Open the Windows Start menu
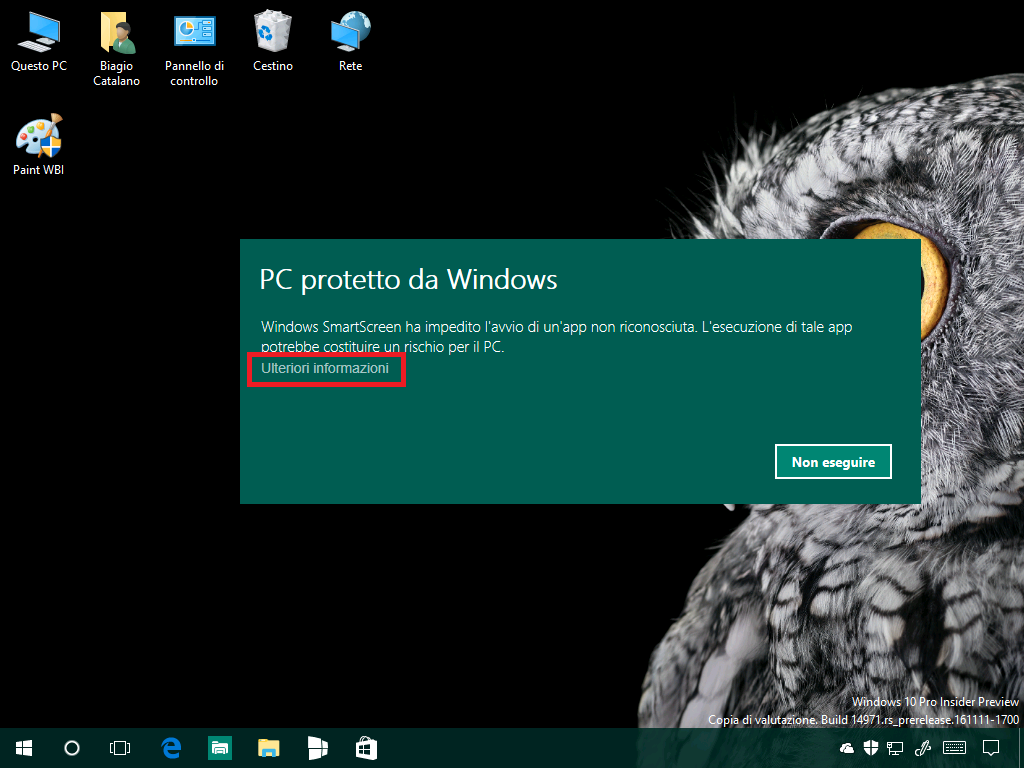 click(24, 748)
